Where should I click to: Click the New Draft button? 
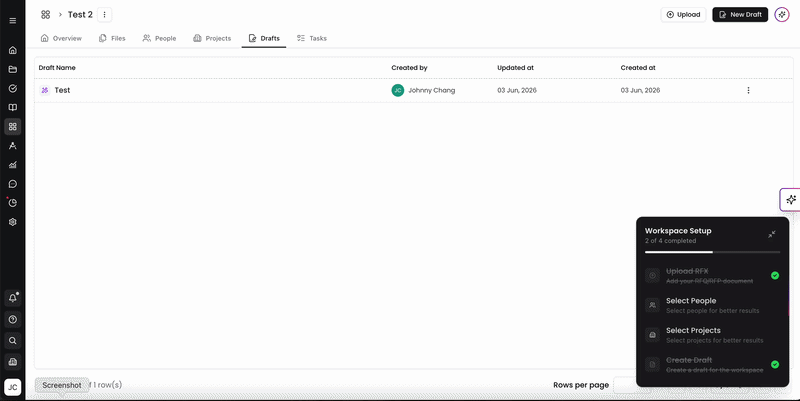tap(740, 15)
